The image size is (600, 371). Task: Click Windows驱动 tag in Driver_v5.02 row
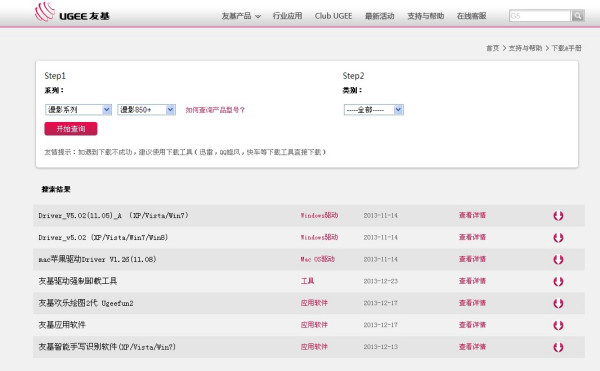(x=319, y=237)
